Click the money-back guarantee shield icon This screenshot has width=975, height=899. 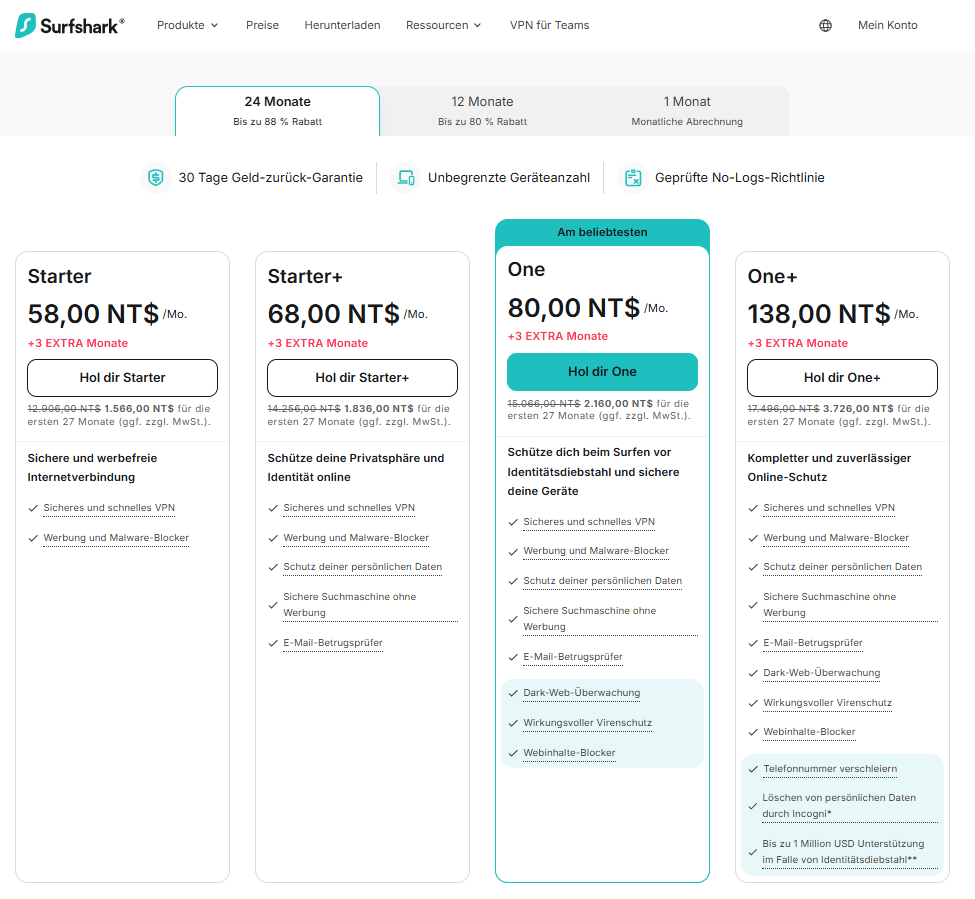tap(155, 178)
